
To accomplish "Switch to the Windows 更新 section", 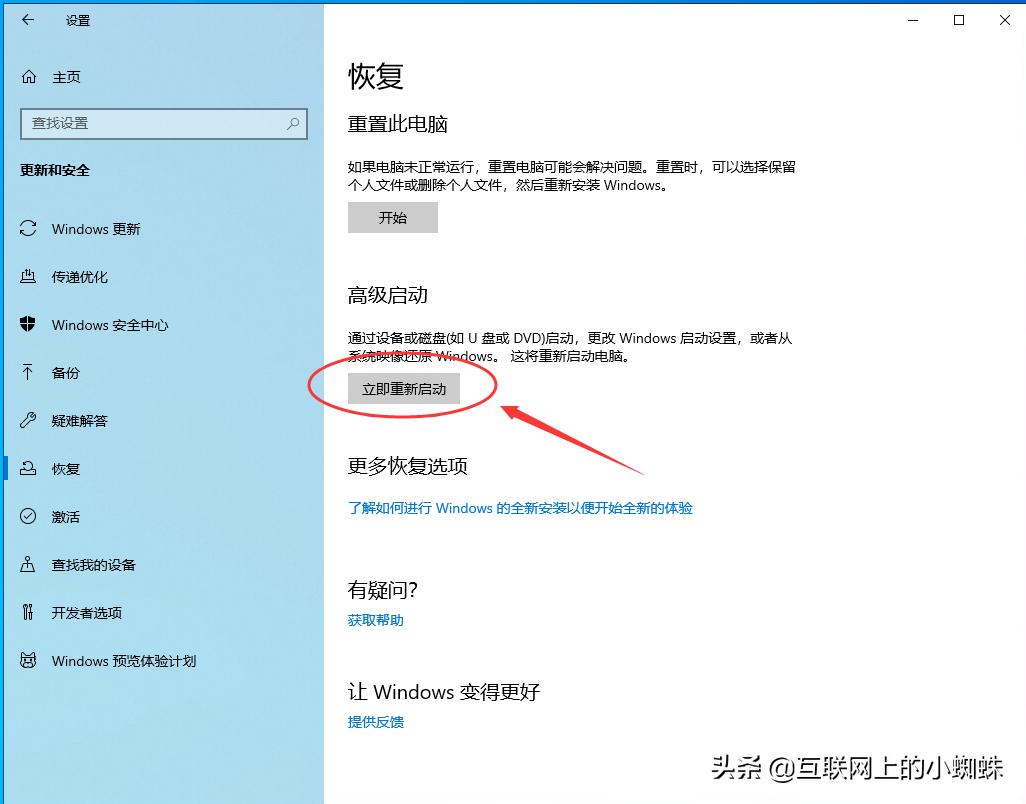I will (93, 229).
